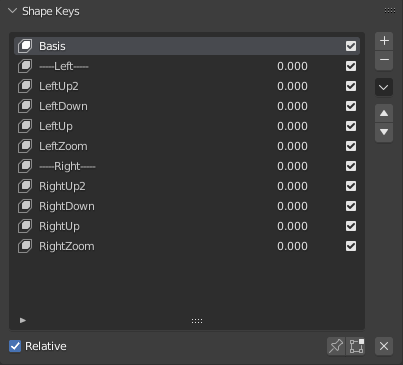Select the RightZoom shape key name

67,246
